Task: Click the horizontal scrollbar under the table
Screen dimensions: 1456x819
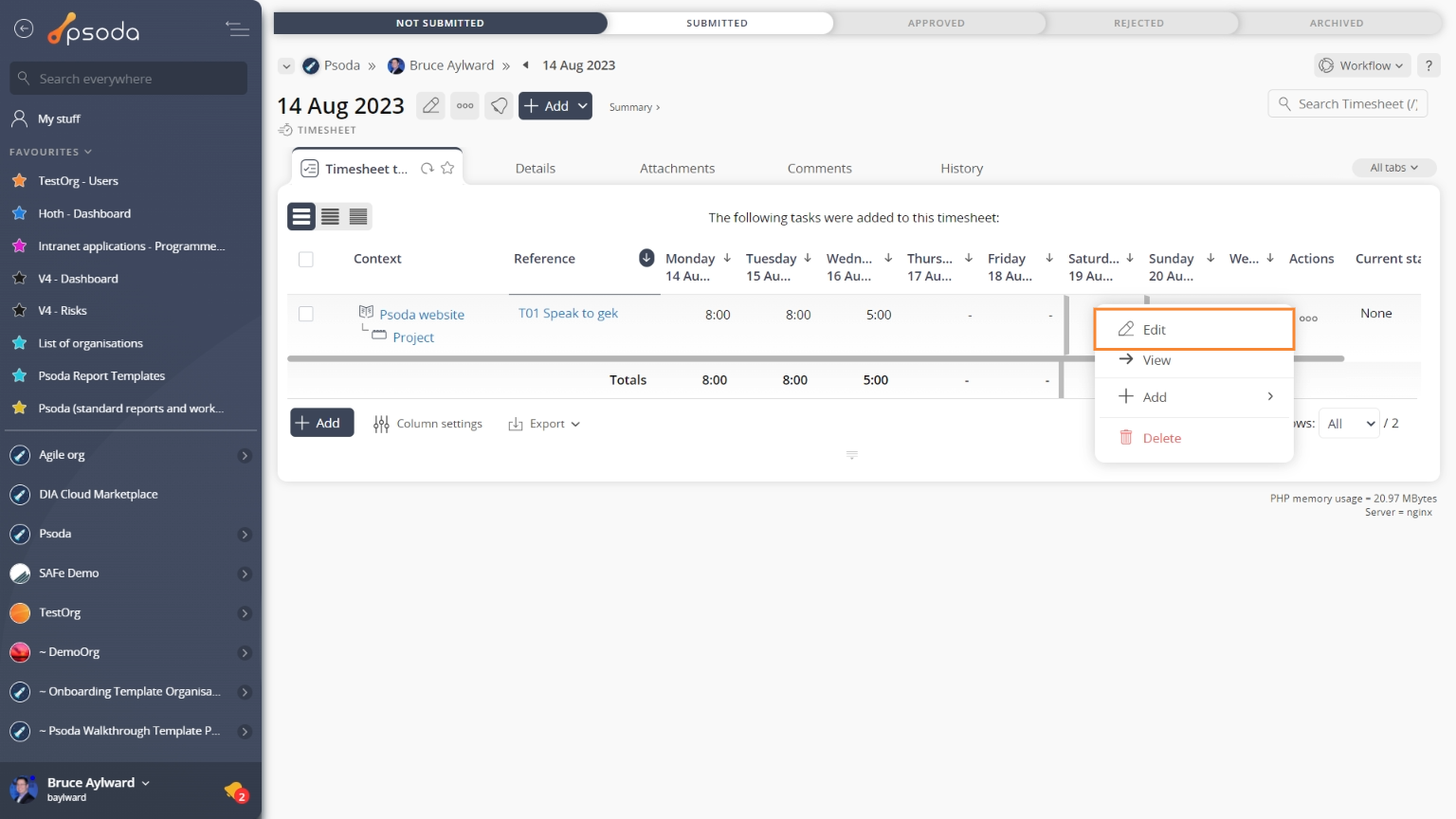Action: 815,359
